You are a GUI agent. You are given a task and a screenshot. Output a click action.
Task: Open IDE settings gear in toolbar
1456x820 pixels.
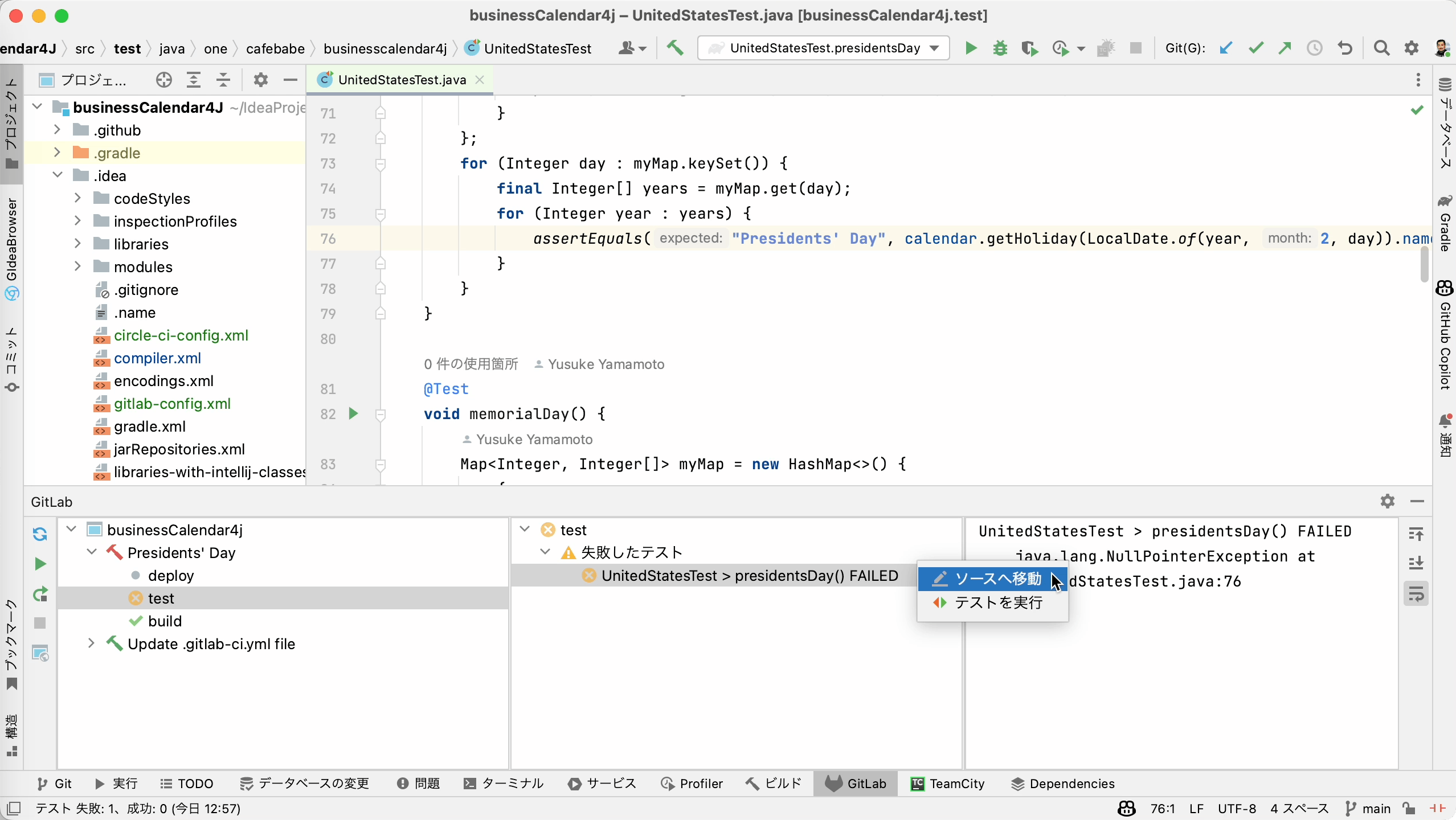point(1411,48)
